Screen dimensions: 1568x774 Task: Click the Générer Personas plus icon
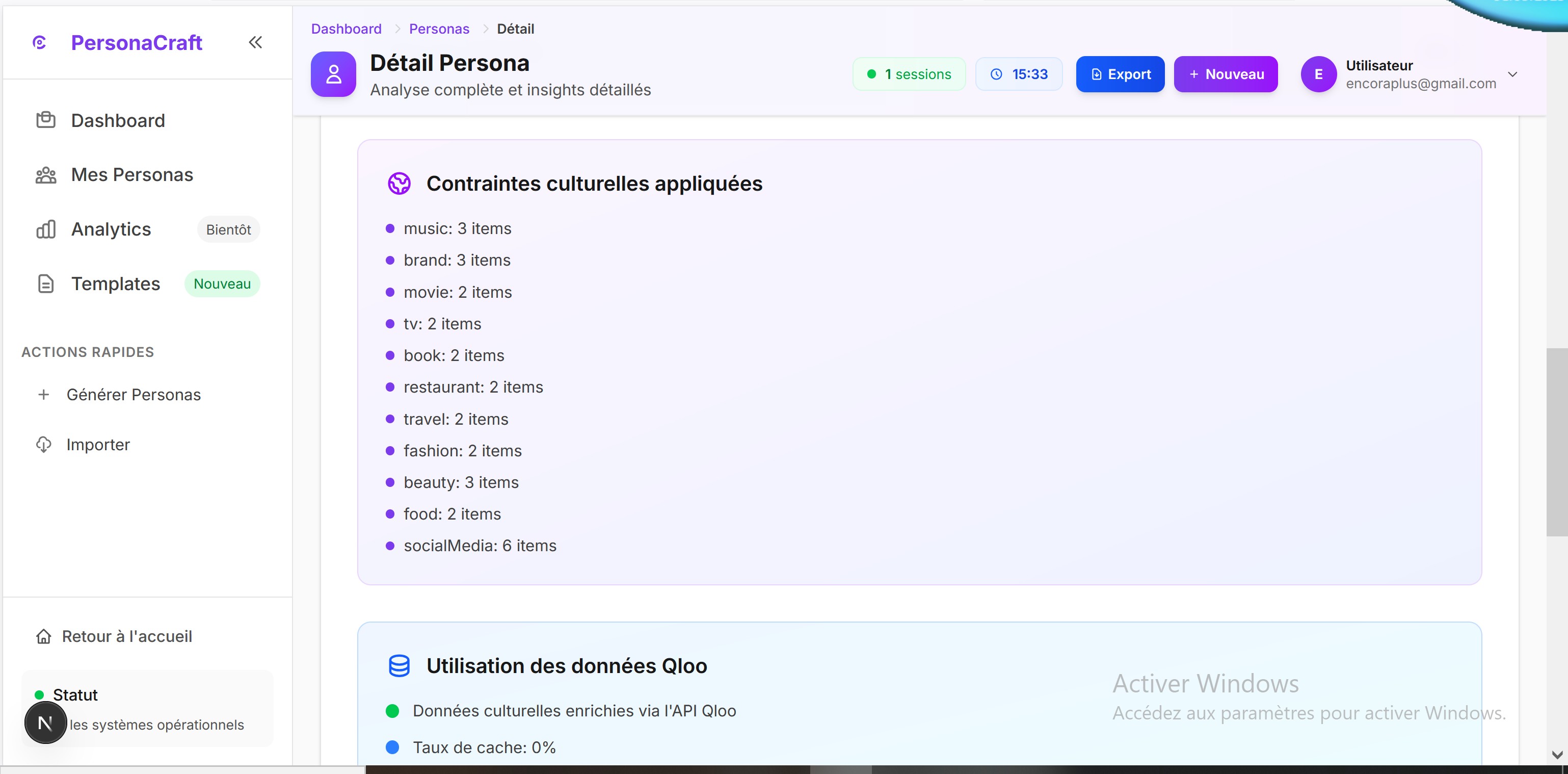click(x=43, y=395)
